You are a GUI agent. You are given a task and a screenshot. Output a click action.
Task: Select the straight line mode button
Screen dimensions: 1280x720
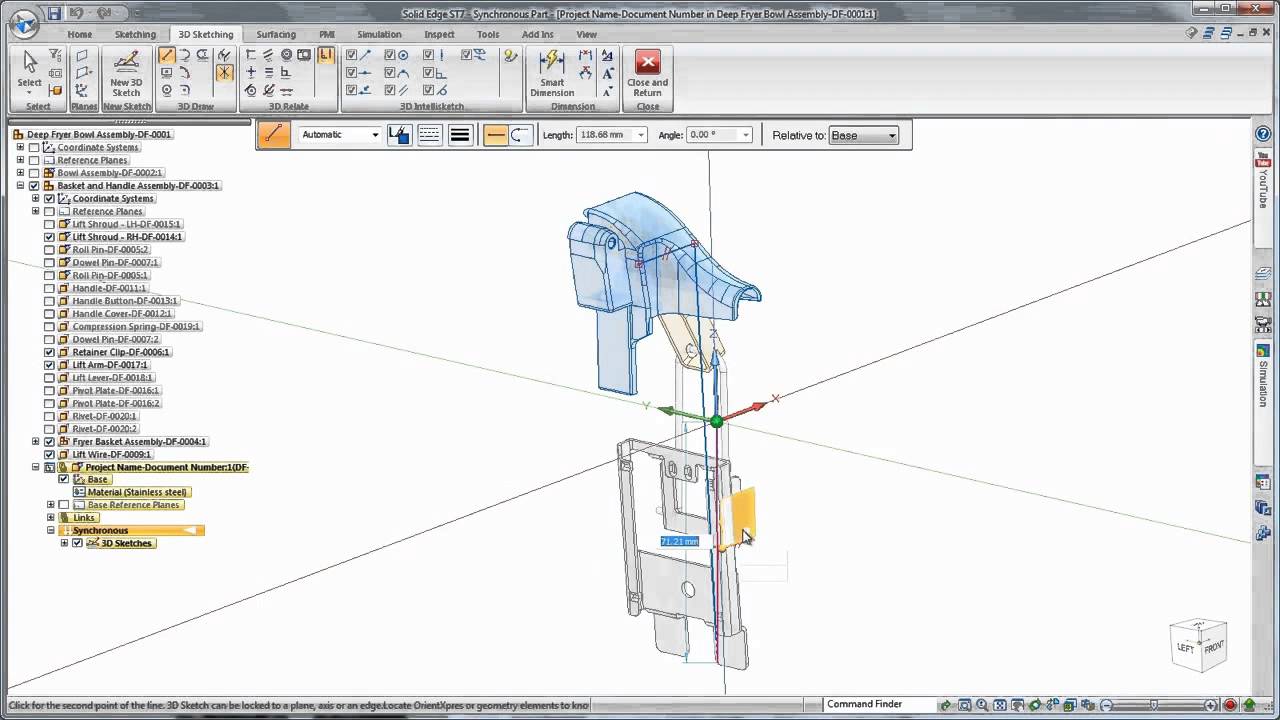tap(495, 135)
